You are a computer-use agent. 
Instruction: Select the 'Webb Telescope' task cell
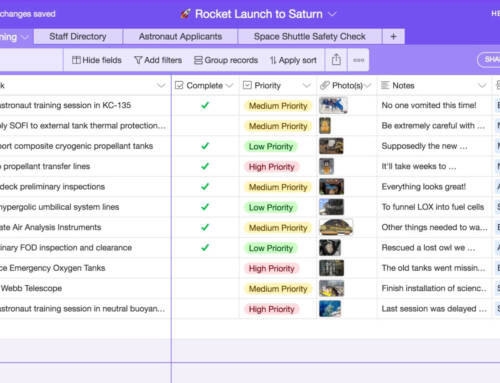pos(31,288)
